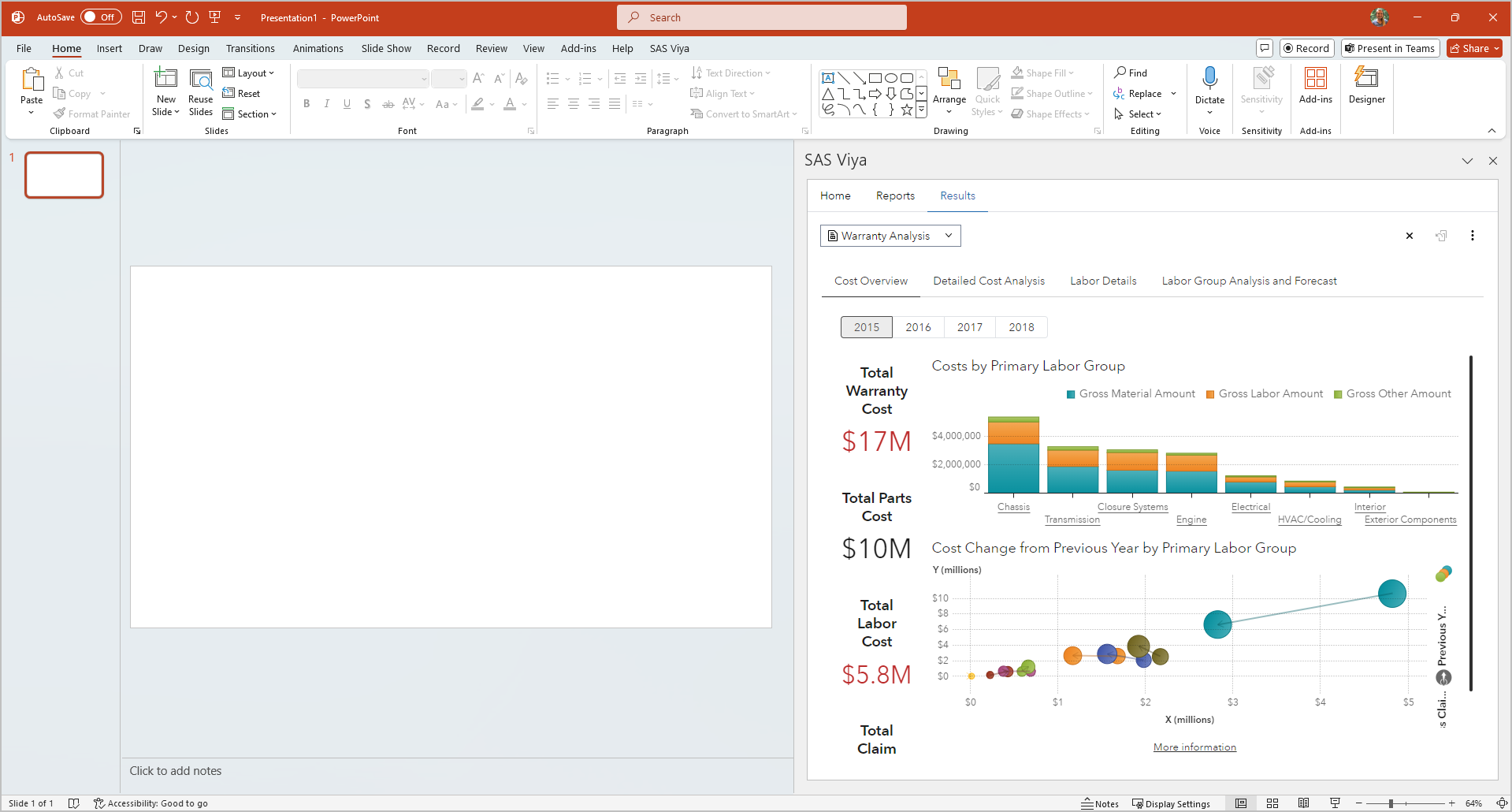1512x812 pixels.
Task: Select the 2017 year button
Action: click(969, 326)
